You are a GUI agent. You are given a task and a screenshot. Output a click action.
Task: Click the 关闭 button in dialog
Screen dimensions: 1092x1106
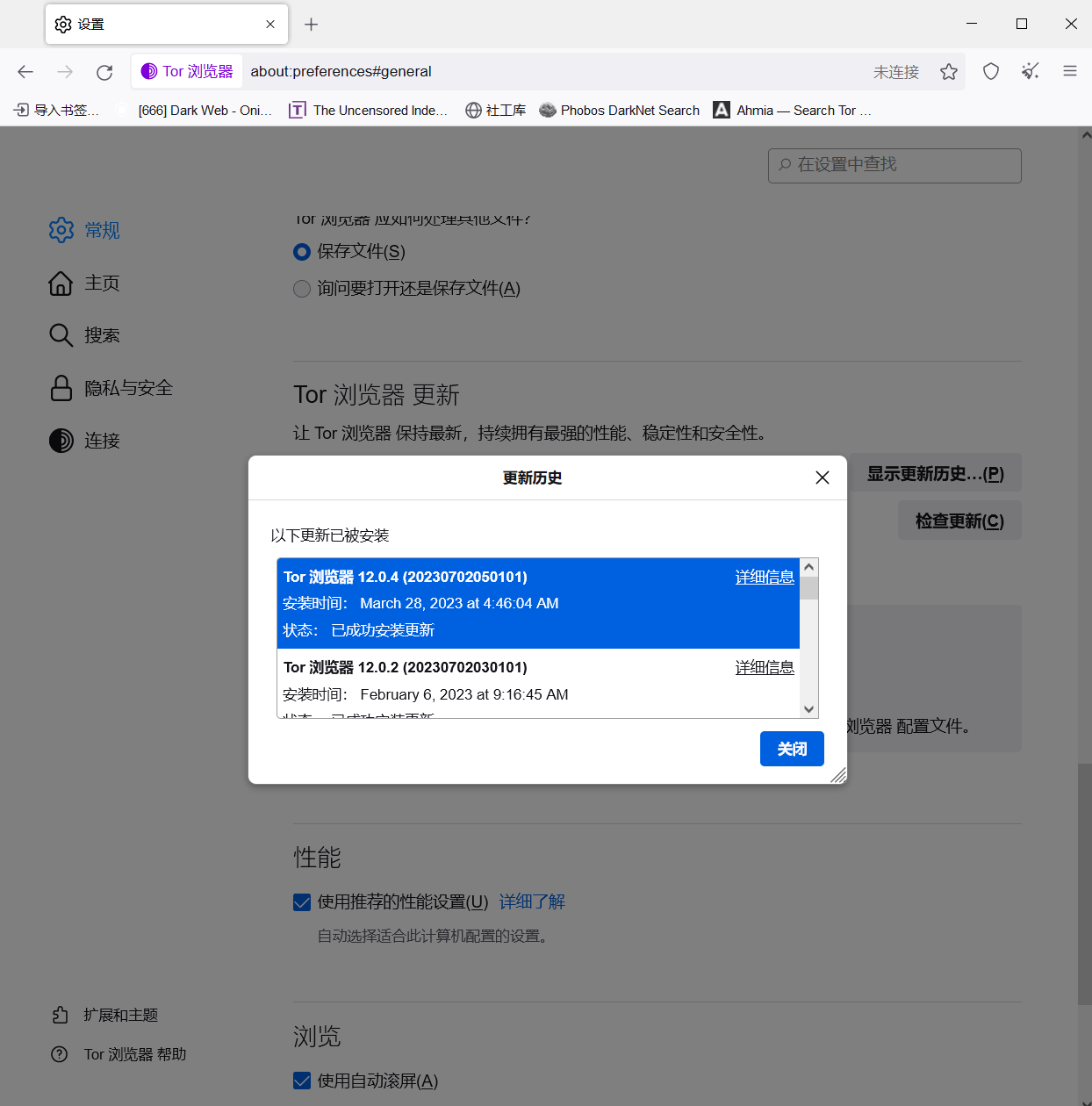click(x=792, y=749)
